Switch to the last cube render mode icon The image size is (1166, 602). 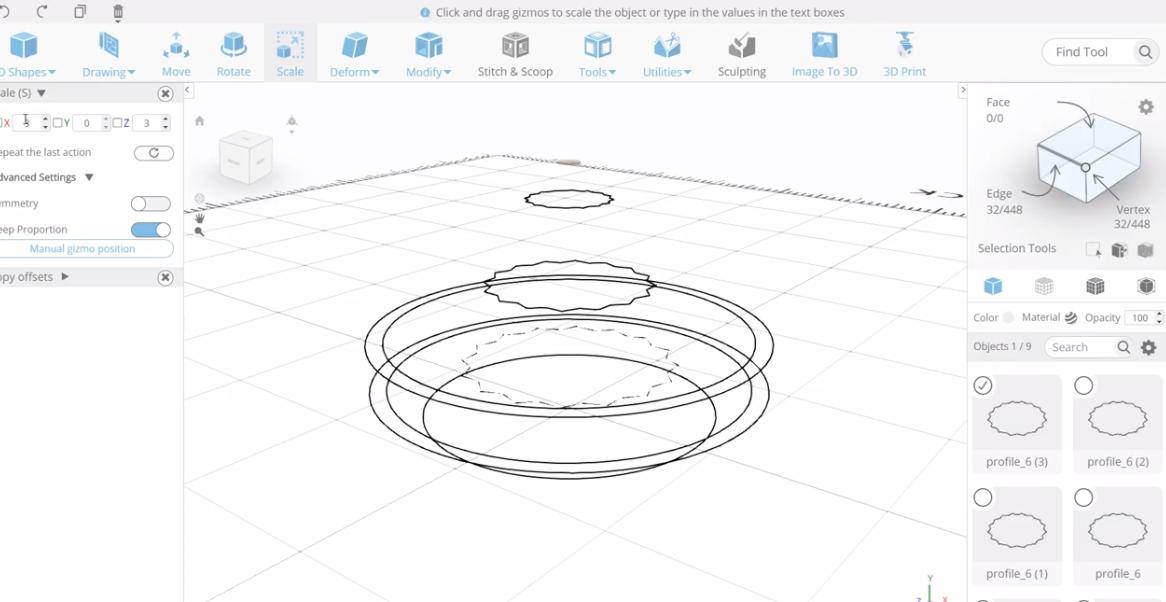point(1146,286)
